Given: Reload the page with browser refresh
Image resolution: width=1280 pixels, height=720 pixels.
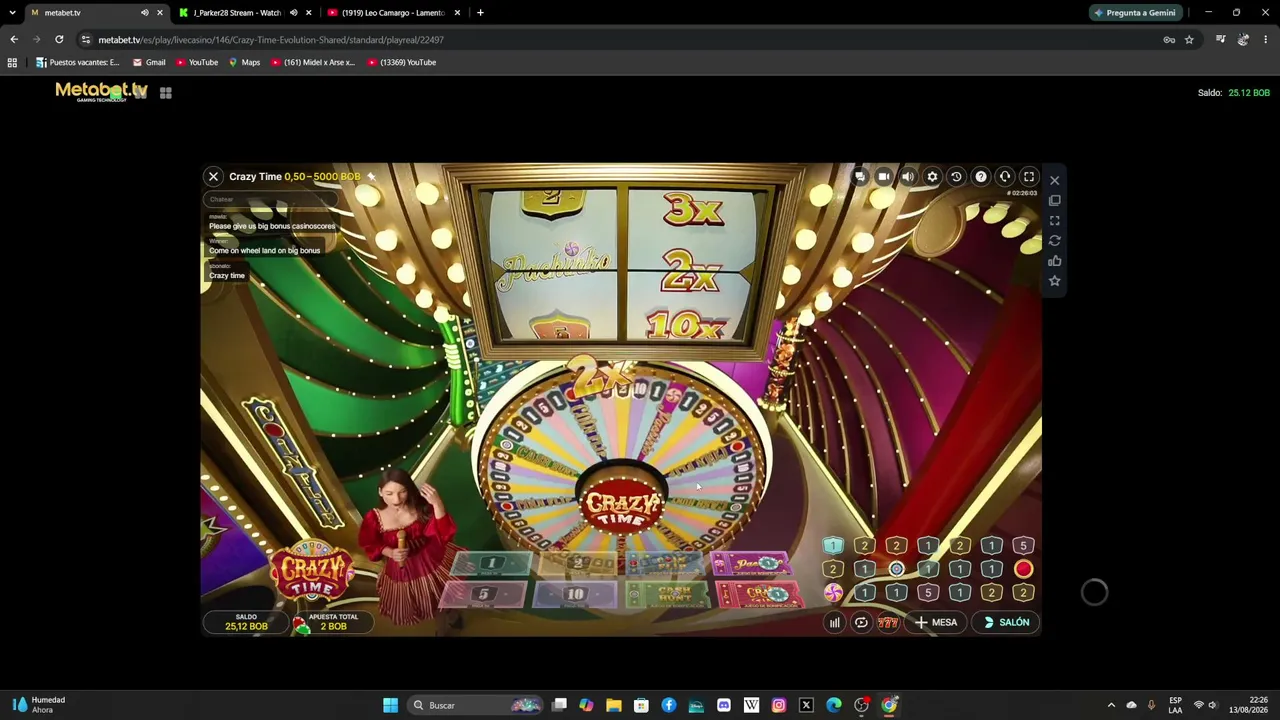Looking at the screenshot, I should click(x=59, y=40).
